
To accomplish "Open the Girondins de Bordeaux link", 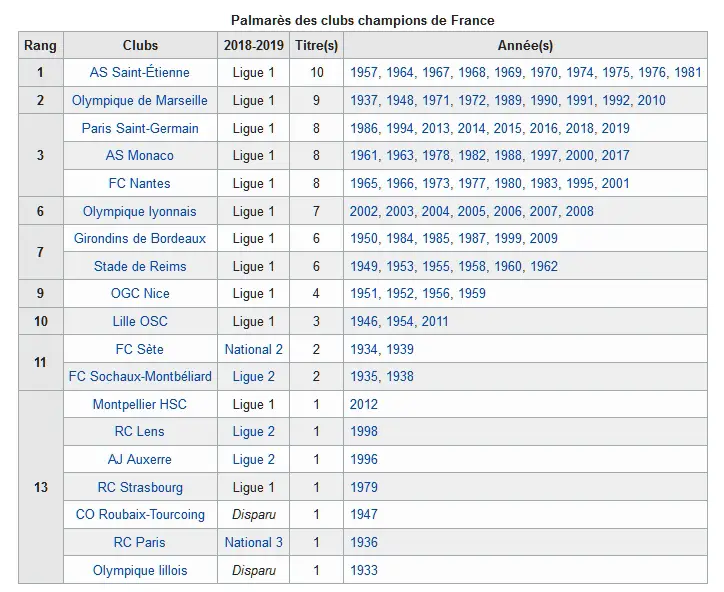I will click(x=139, y=238).
